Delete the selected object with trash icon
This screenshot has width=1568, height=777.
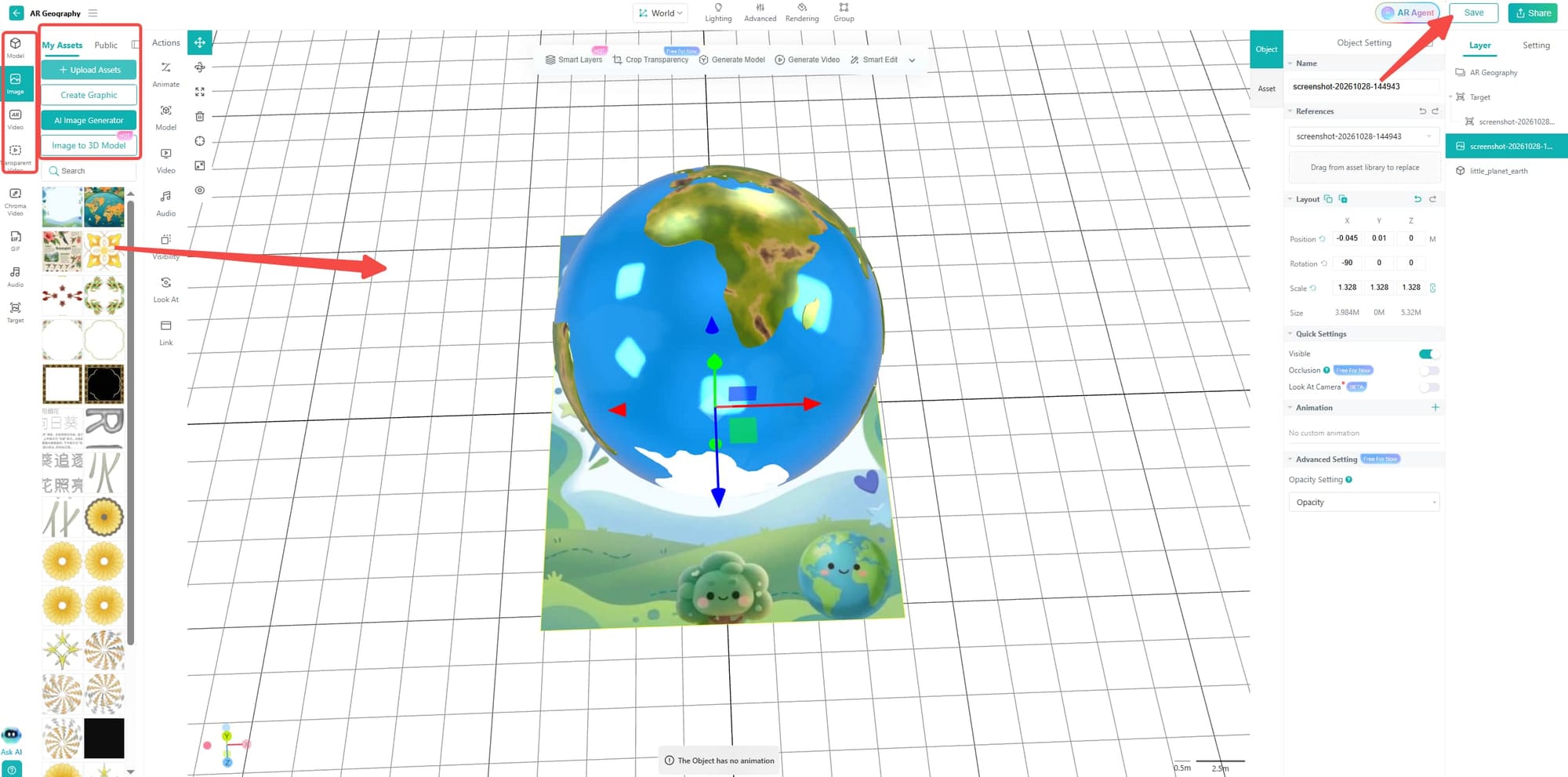point(200,116)
